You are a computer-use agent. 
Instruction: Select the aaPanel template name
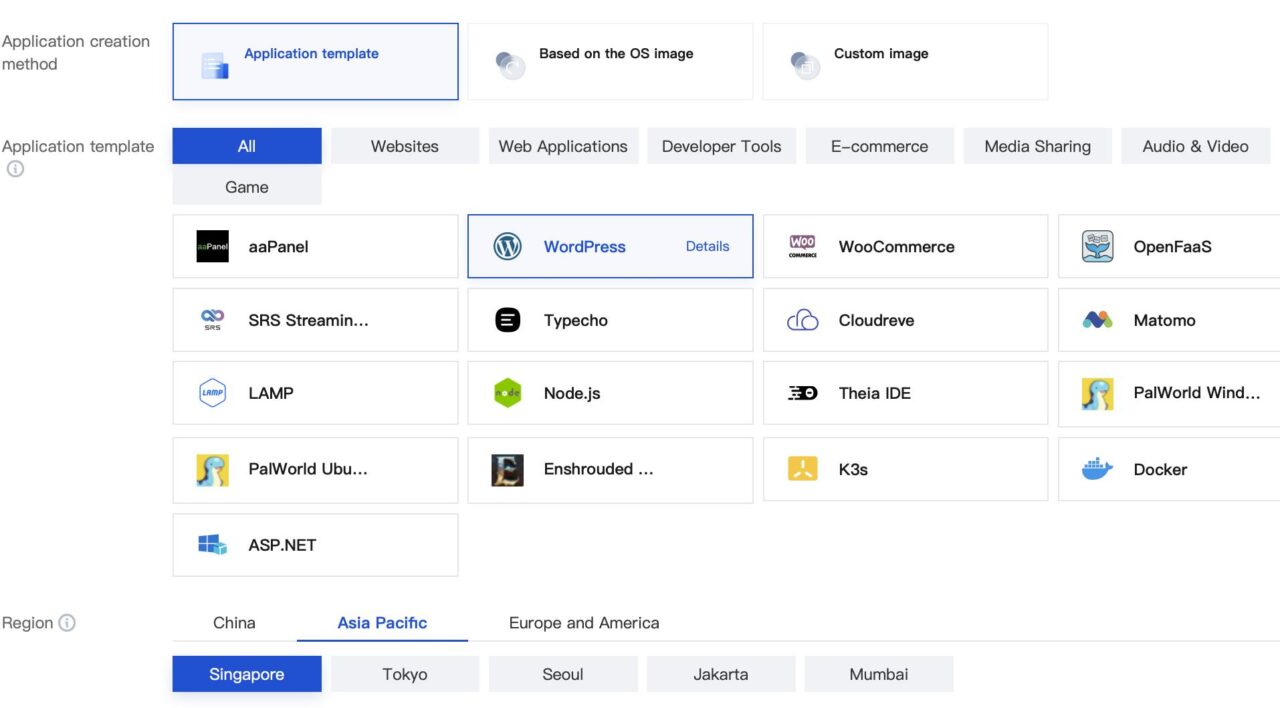(x=278, y=246)
